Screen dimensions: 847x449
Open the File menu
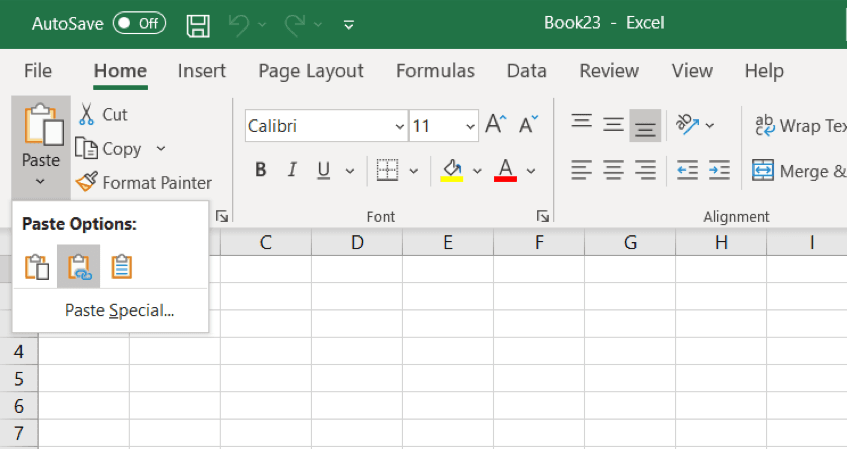(x=38, y=71)
